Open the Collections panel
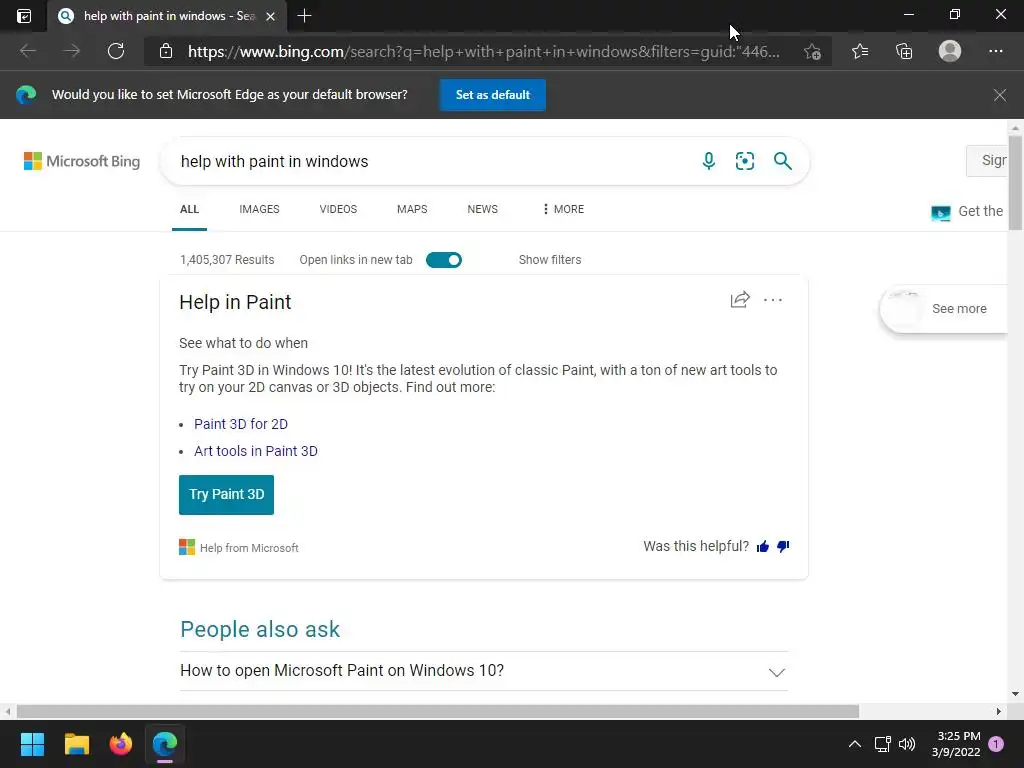The width and height of the screenshot is (1024, 768). tap(904, 51)
